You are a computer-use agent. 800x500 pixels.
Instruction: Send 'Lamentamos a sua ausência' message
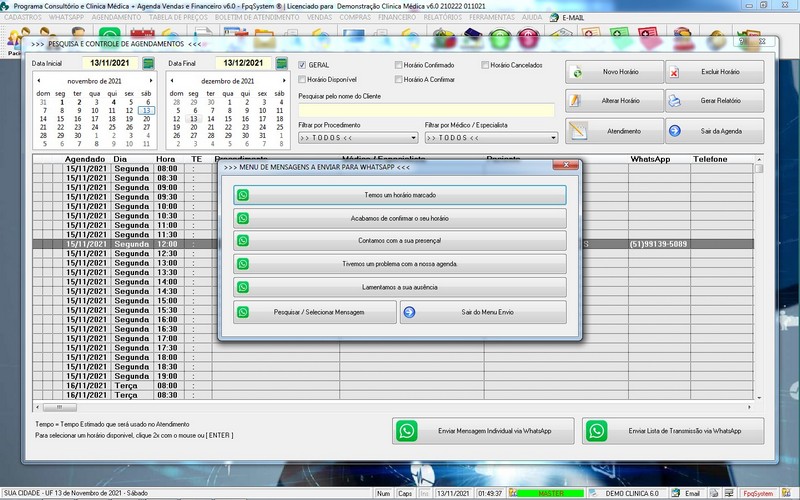(x=399, y=287)
